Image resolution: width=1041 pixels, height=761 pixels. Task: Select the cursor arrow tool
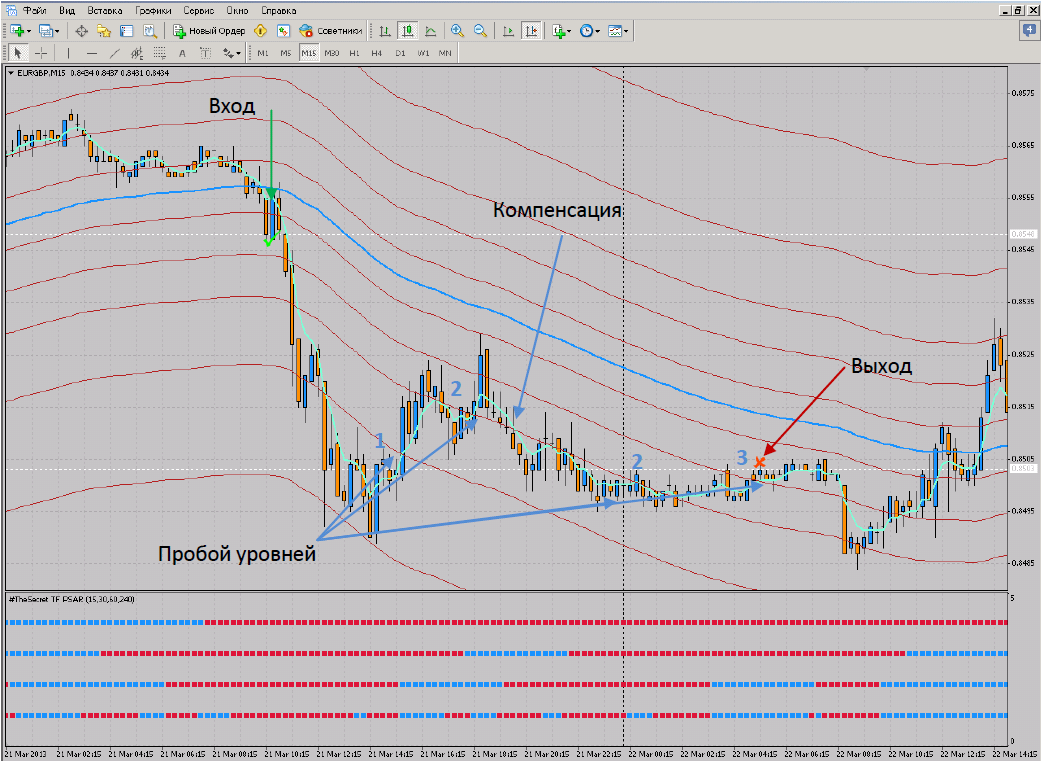point(18,53)
